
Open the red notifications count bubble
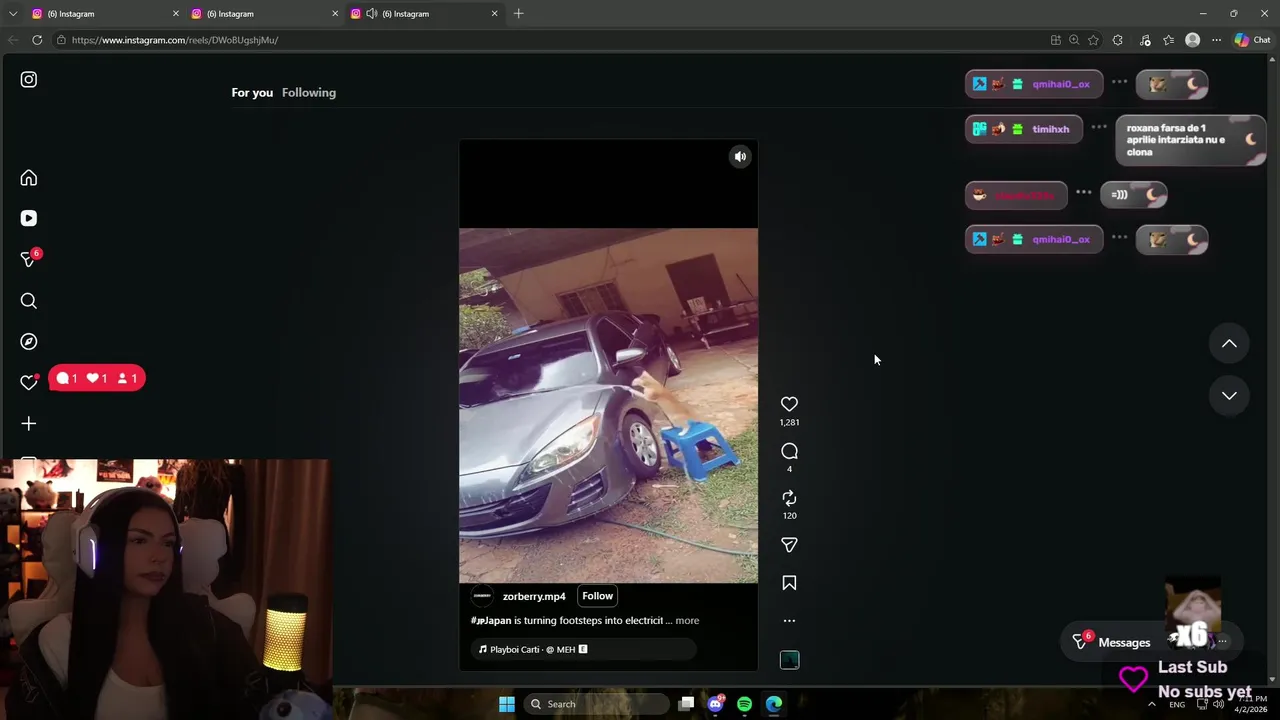(x=97, y=378)
